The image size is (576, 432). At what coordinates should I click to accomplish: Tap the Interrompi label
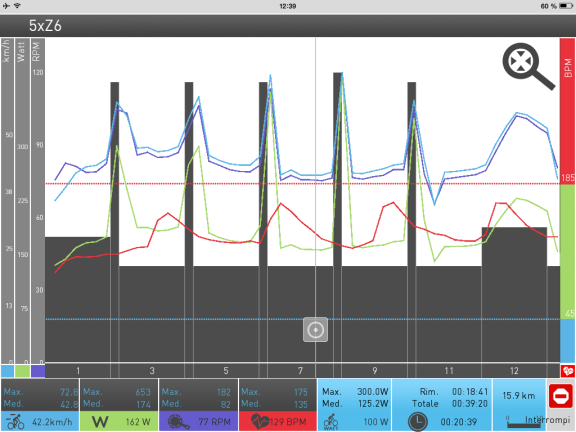pos(547,420)
